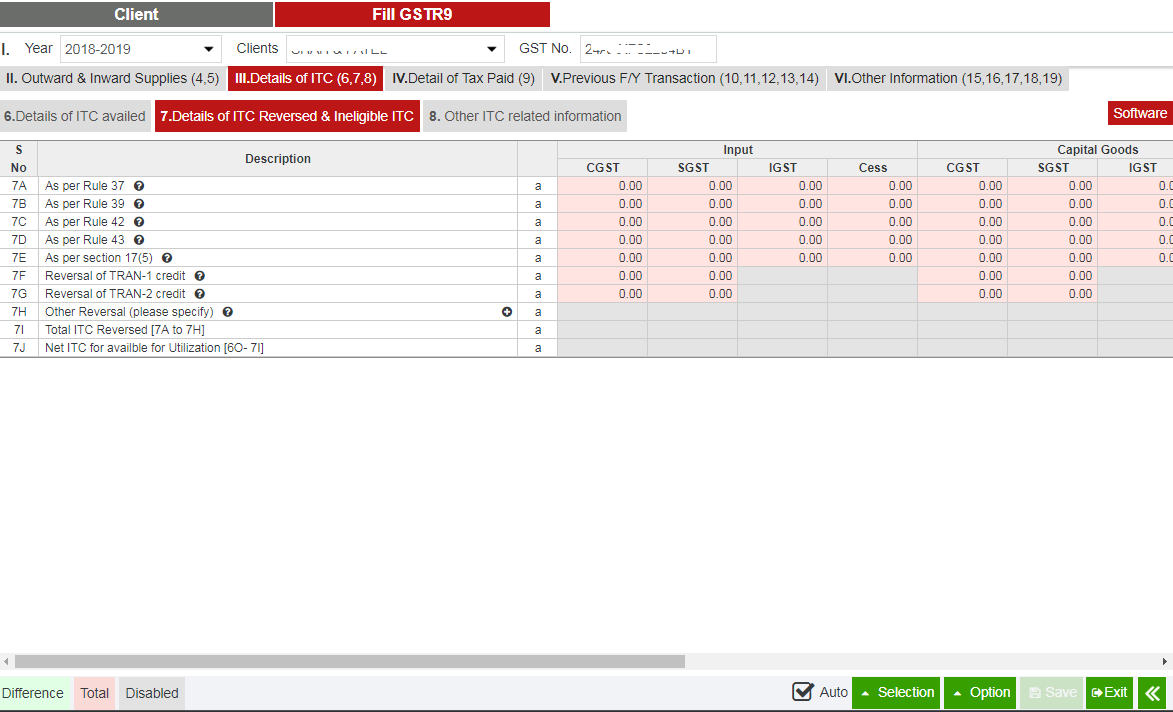Open 6.Details of ITC availed subtab
This screenshot has width=1173, height=712.
[75, 116]
